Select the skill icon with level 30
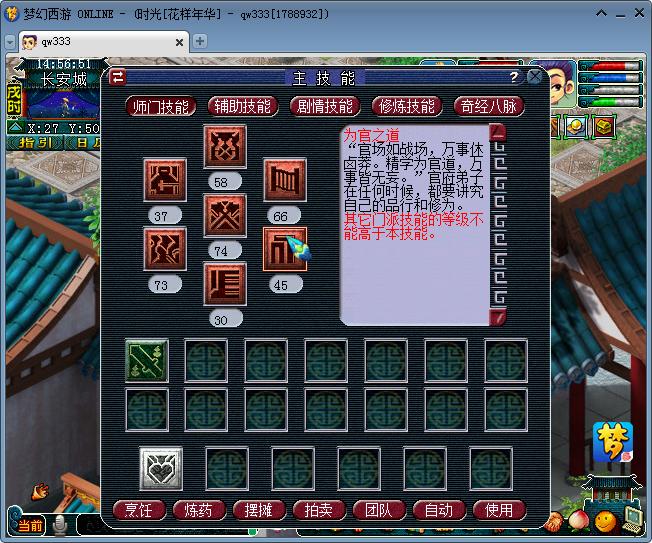The width and height of the screenshot is (652, 543). (225, 284)
